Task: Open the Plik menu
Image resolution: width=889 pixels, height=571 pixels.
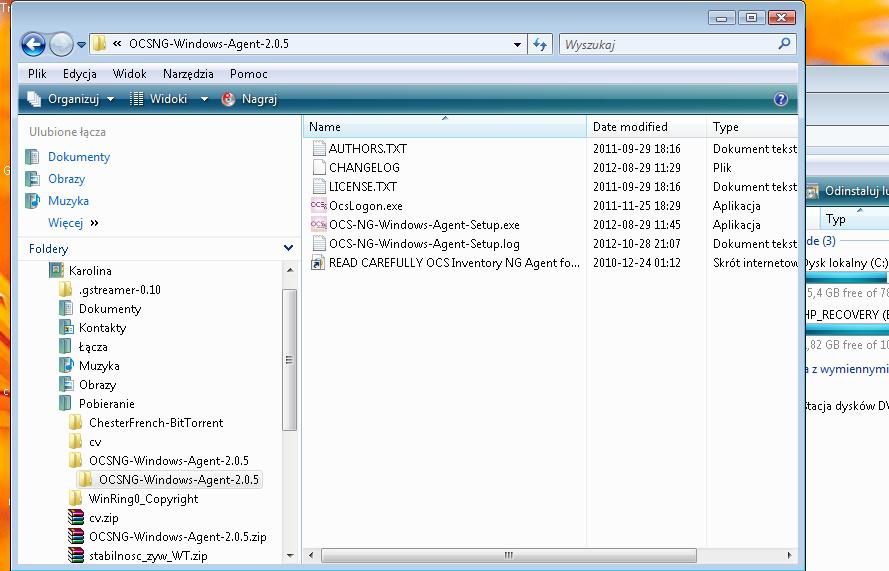Action: (x=37, y=74)
